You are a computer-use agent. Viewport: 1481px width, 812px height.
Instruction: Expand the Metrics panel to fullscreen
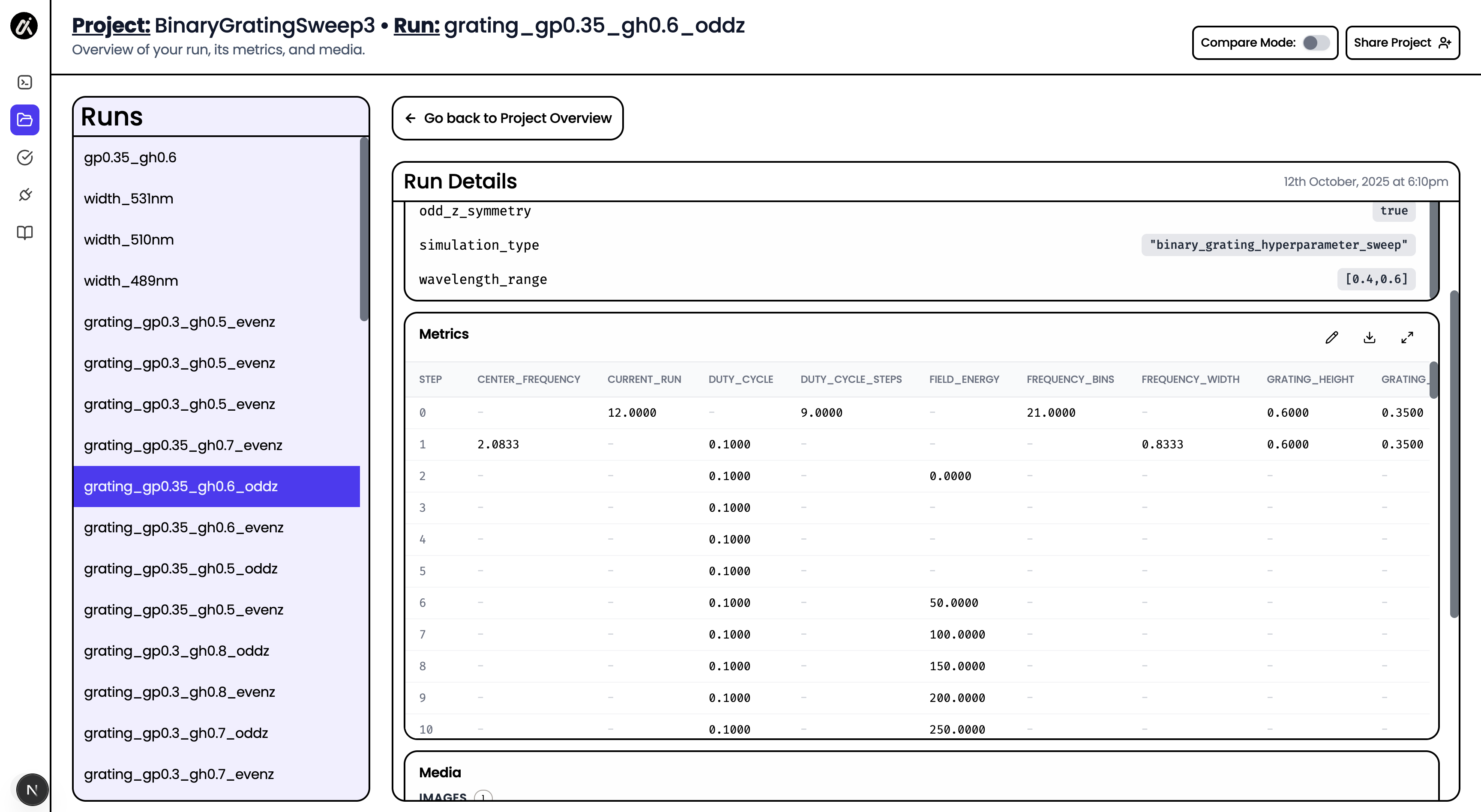click(x=1407, y=337)
